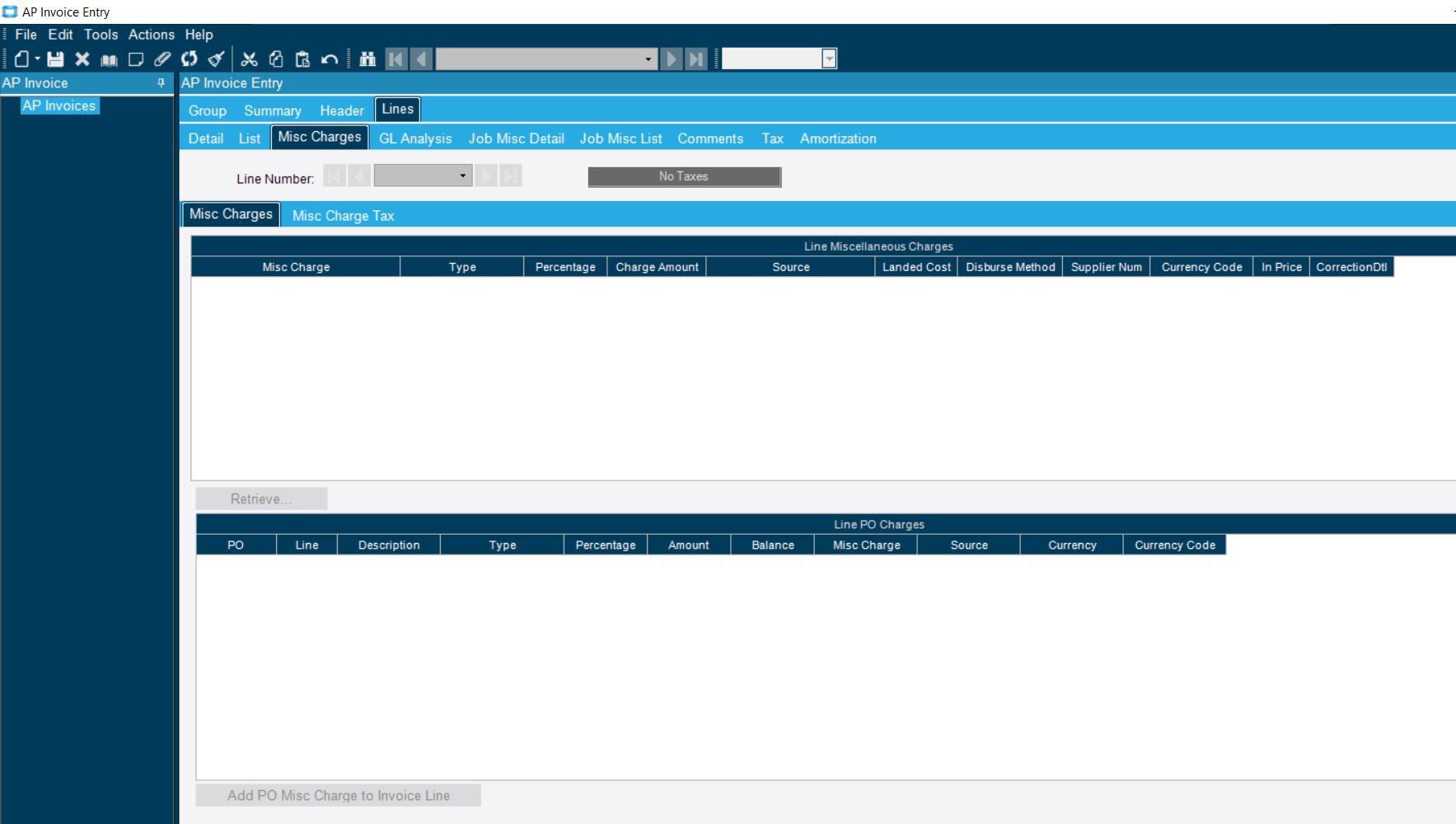
Task: Open the New icon dropdown arrow
Action: (37, 59)
